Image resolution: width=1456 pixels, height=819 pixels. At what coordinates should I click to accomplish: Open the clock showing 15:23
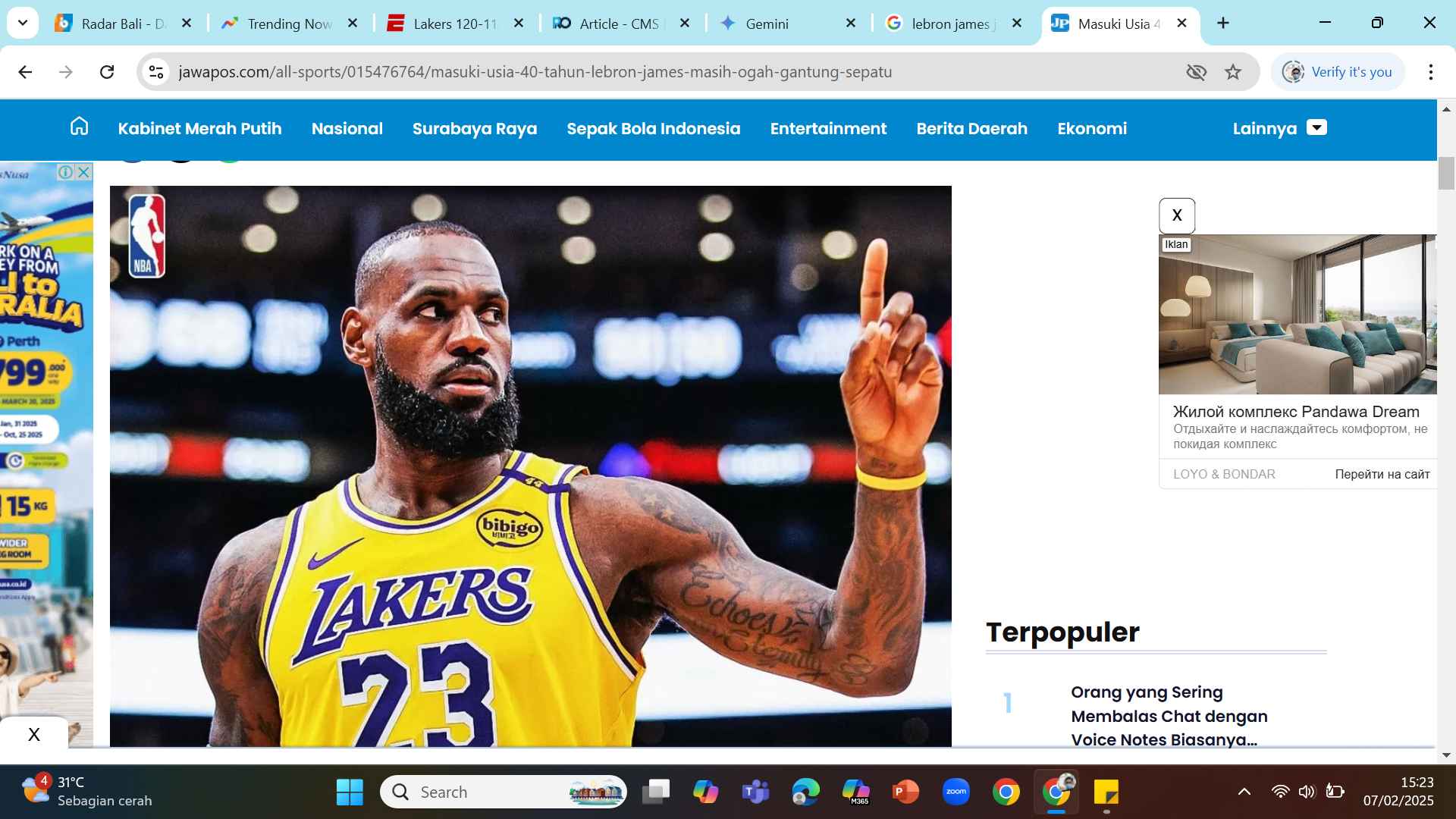pyautogui.click(x=1398, y=792)
